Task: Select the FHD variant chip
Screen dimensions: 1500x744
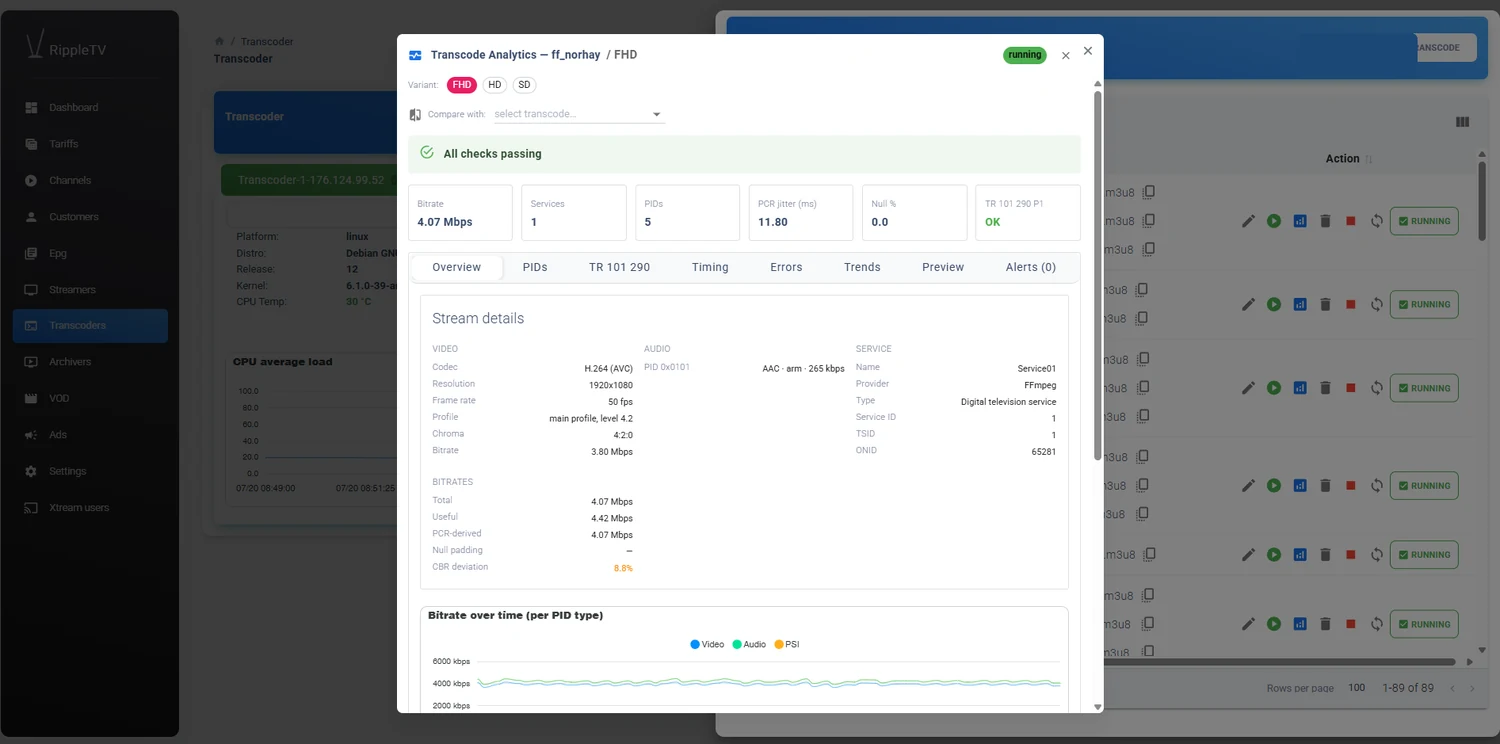Action: tap(461, 85)
